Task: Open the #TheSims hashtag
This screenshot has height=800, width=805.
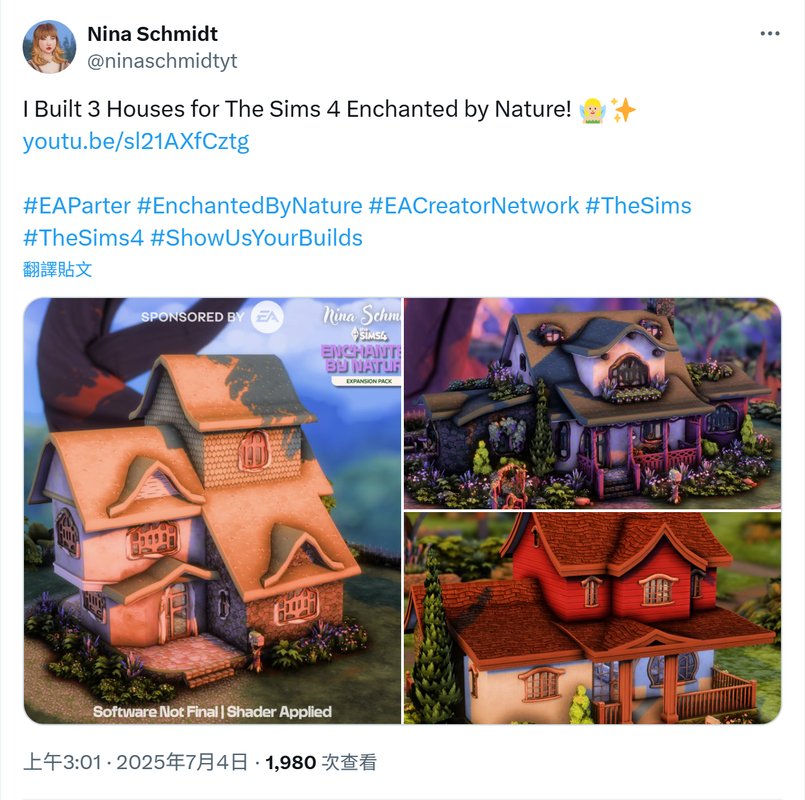Action: (x=638, y=206)
